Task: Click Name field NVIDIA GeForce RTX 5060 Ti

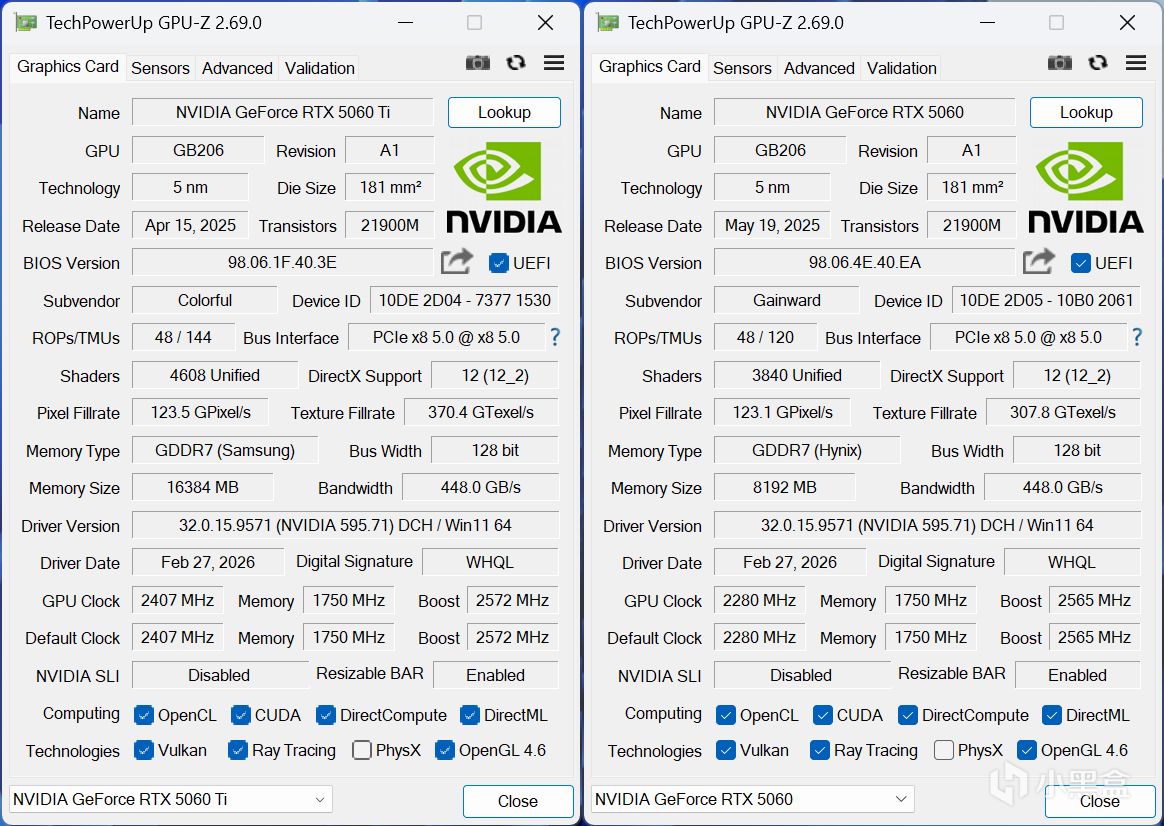Action: tap(283, 112)
